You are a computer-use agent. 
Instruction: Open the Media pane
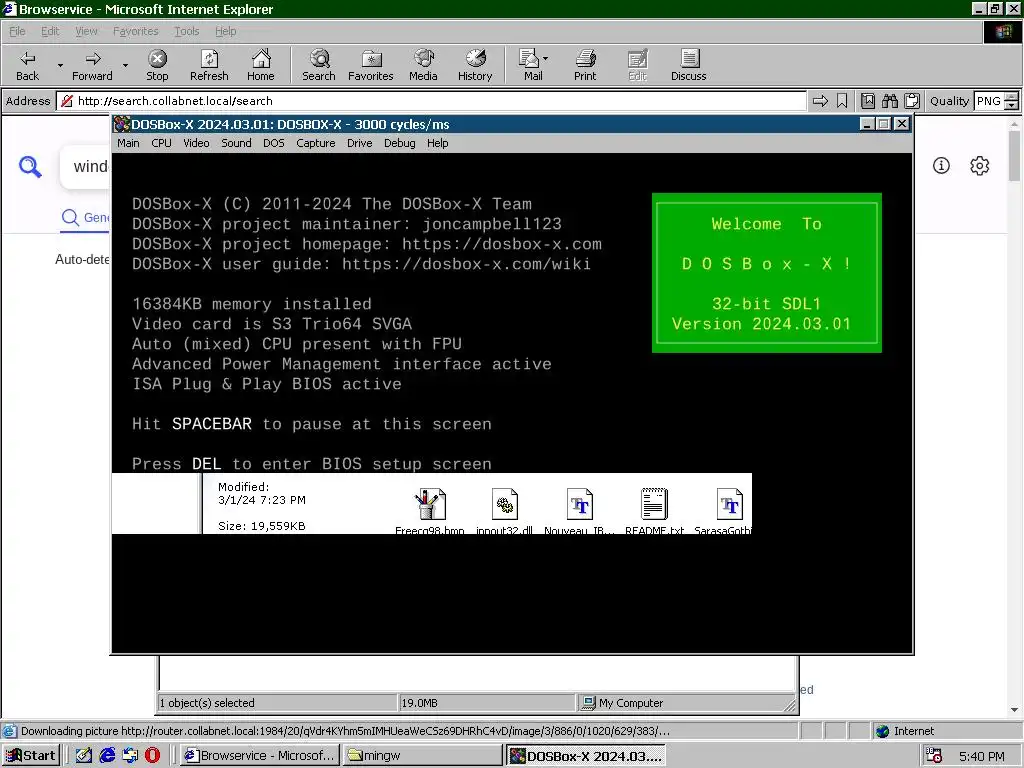click(423, 65)
